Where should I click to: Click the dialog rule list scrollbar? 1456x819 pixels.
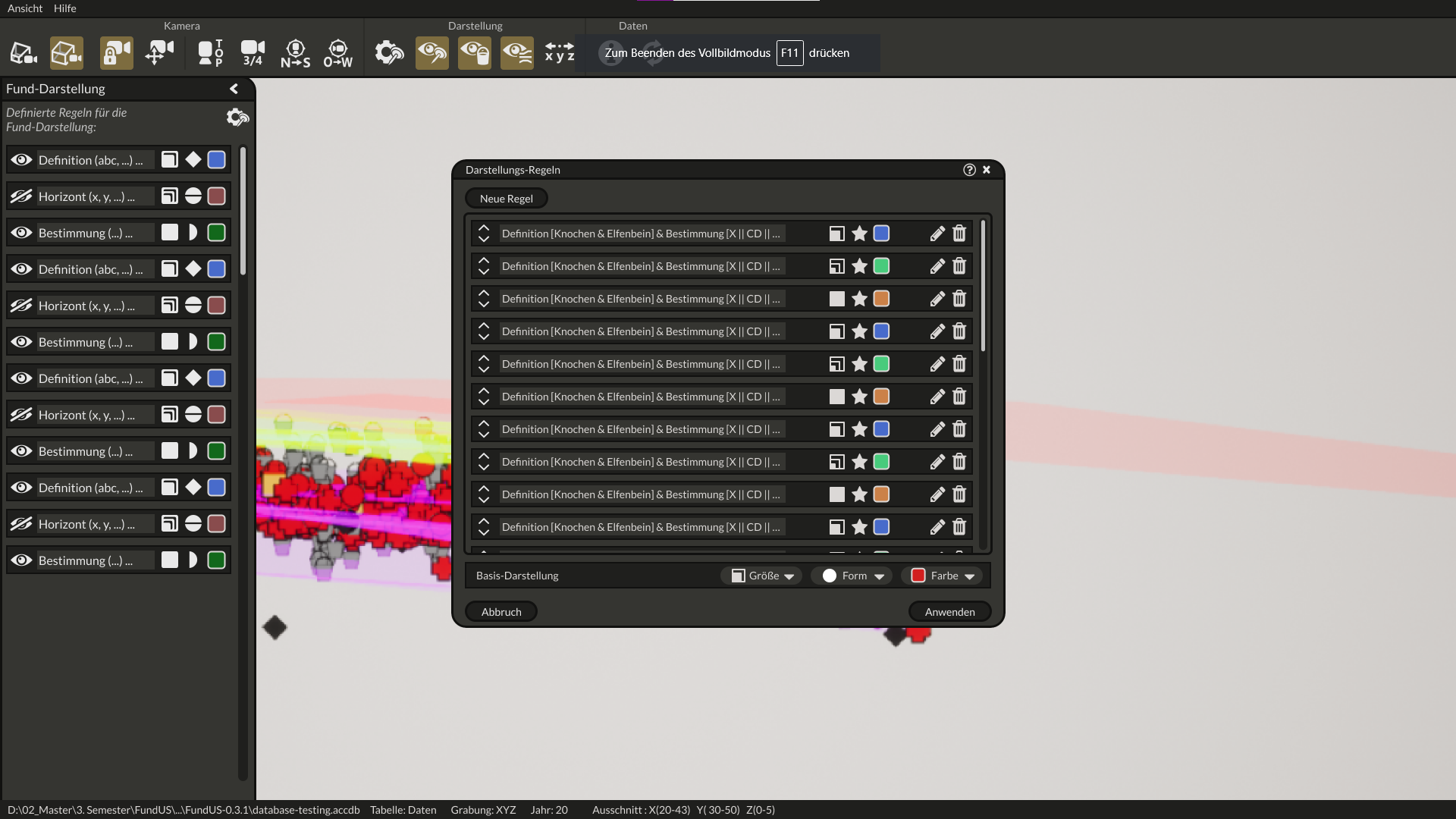click(983, 286)
